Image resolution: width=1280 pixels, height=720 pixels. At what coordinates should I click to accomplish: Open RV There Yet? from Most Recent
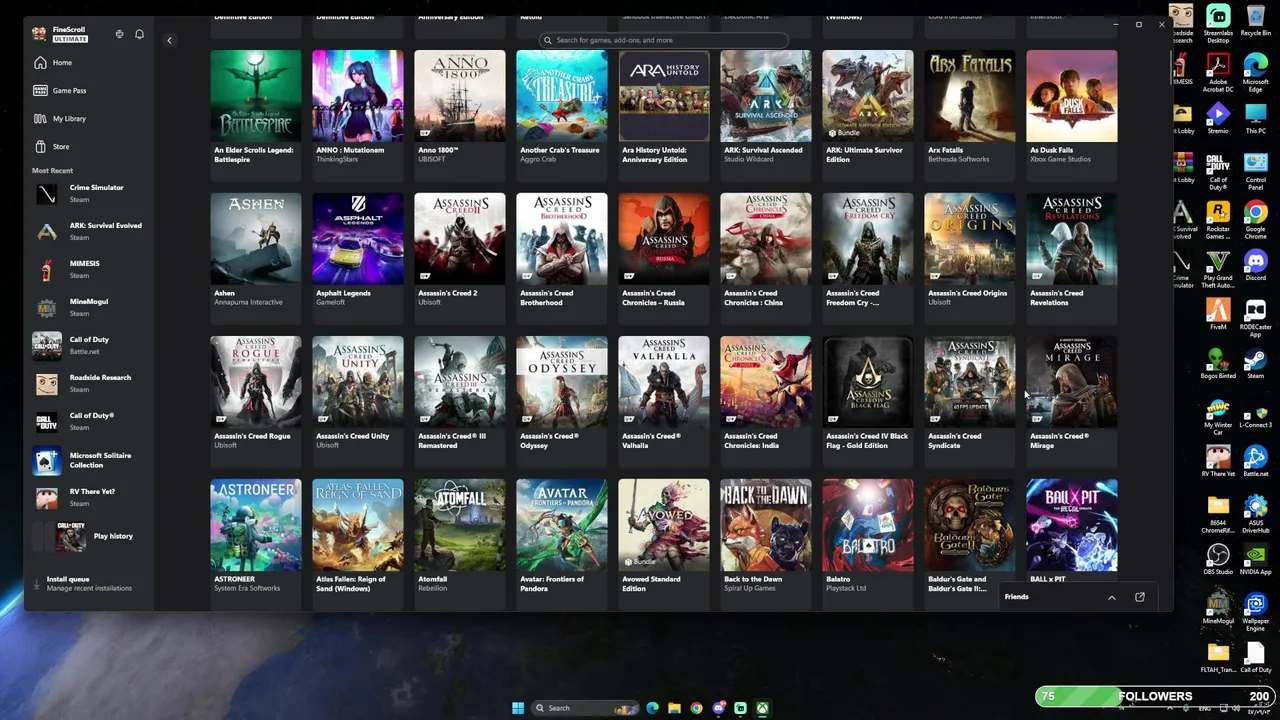88,497
